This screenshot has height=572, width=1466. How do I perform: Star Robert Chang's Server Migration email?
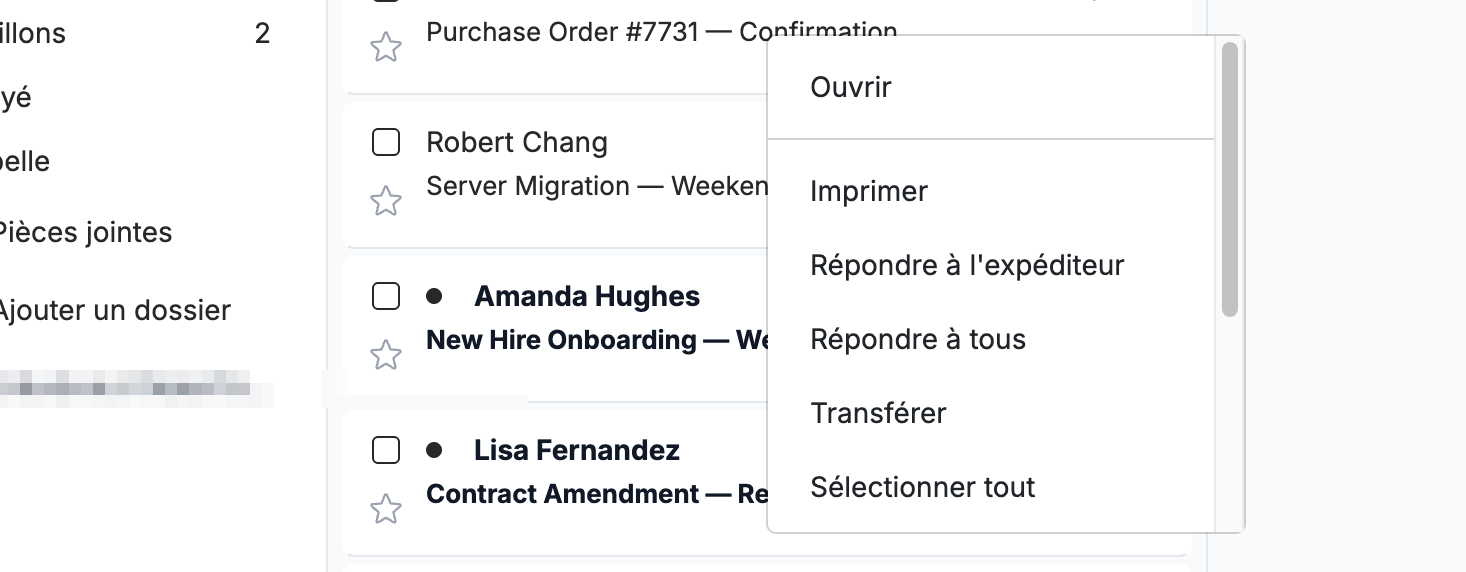(386, 200)
